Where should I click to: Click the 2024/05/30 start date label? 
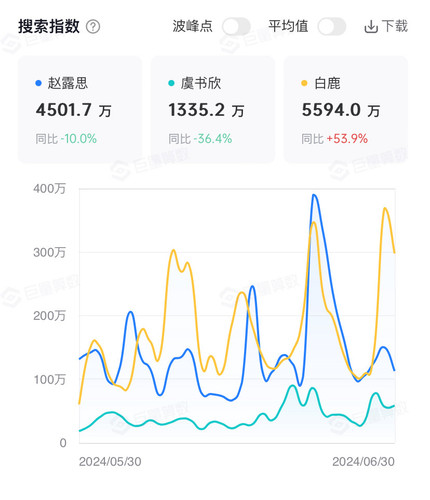[110, 462]
